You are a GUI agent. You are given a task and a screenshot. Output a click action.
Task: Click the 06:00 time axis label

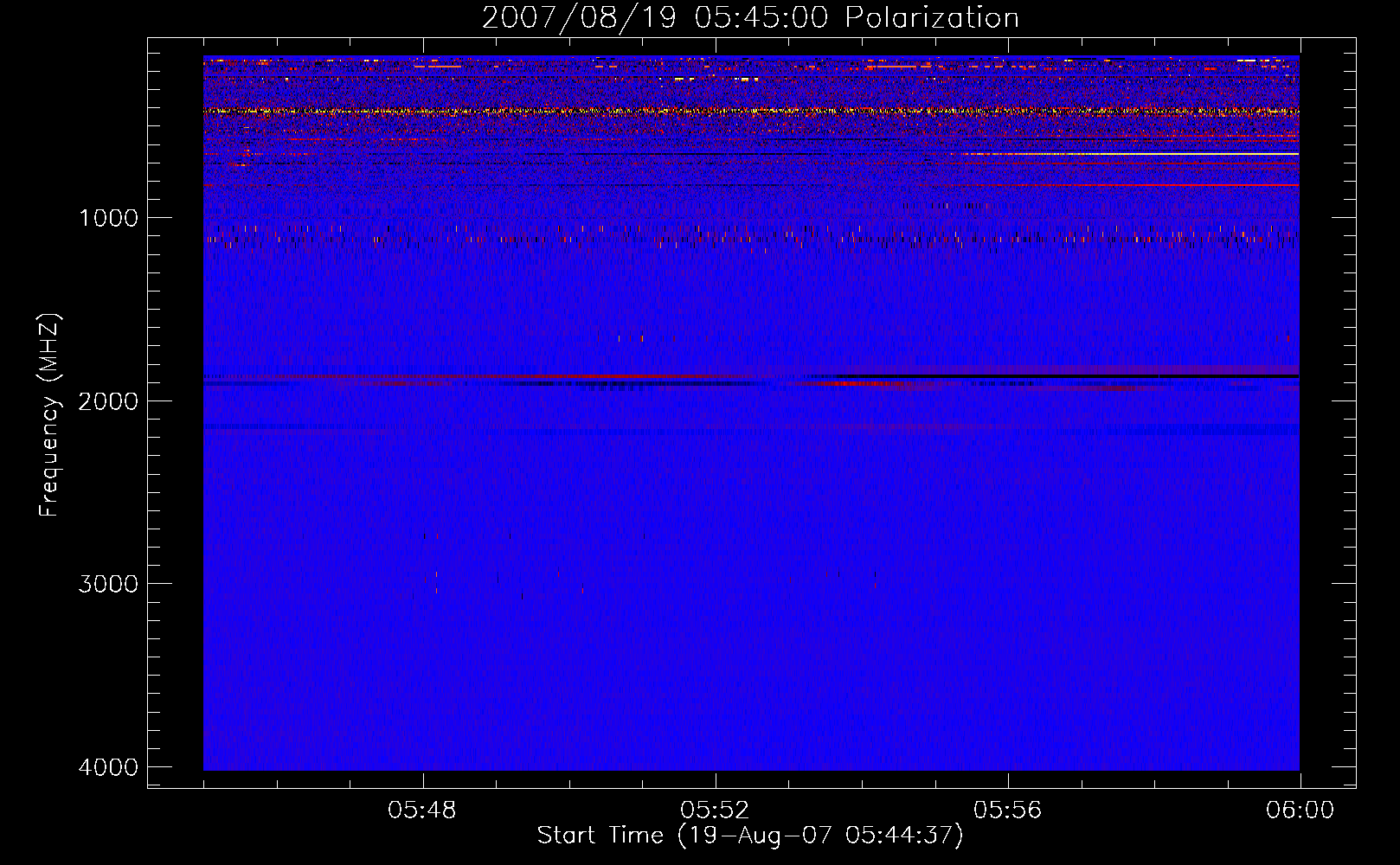pos(1300,811)
